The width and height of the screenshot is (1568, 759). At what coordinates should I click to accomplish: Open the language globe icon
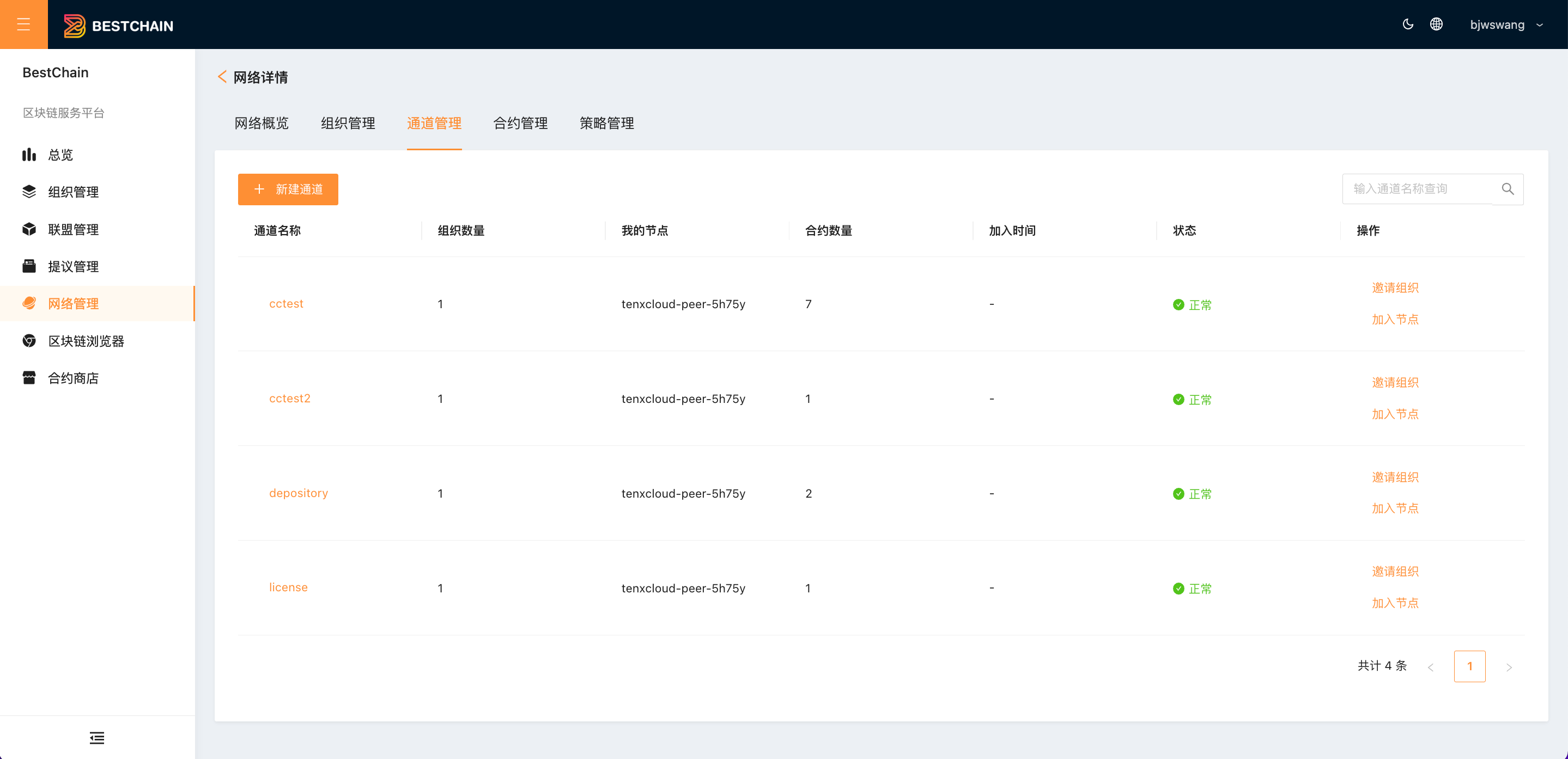(1436, 25)
